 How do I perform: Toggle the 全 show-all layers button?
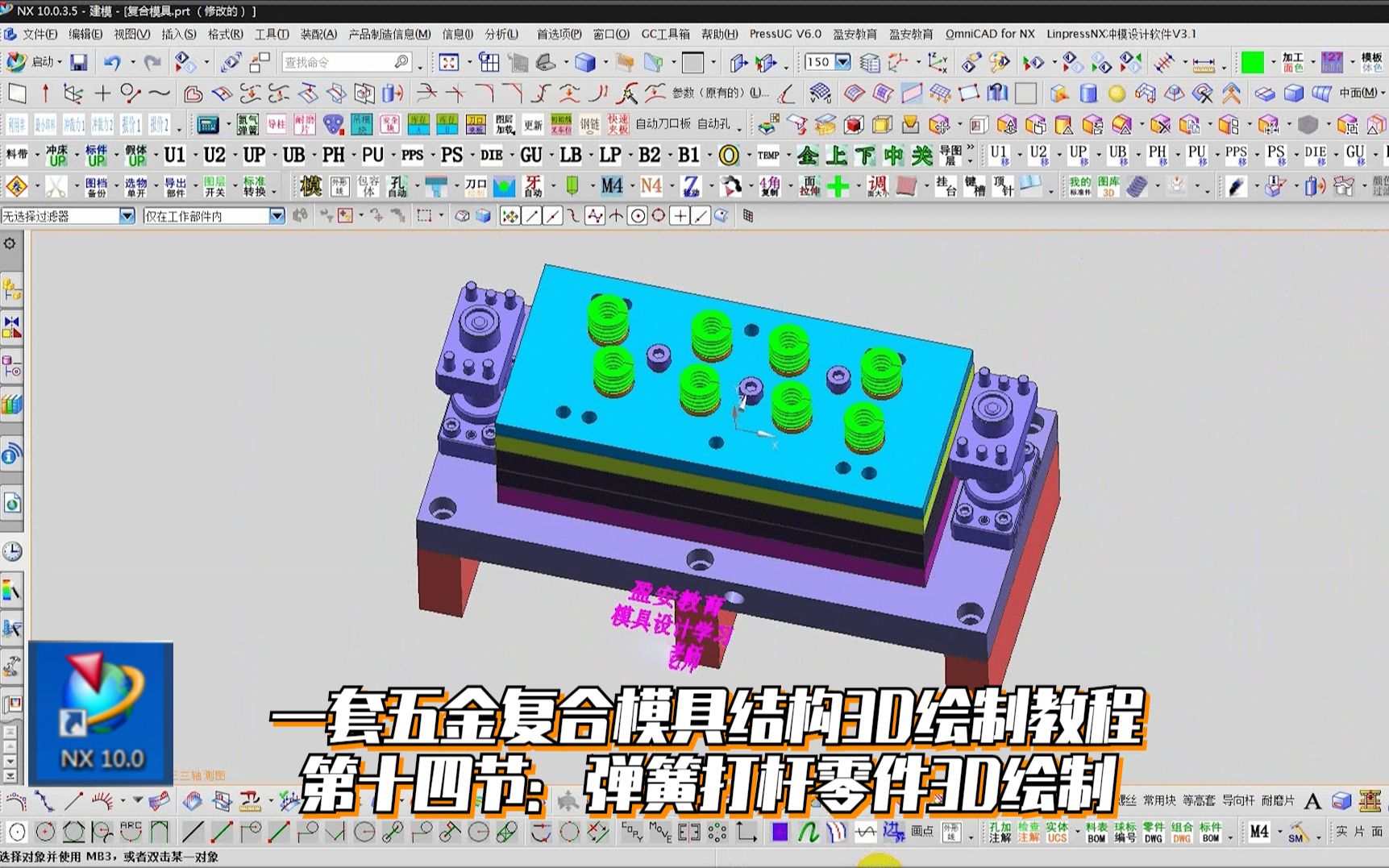click(x=808, y=155)
